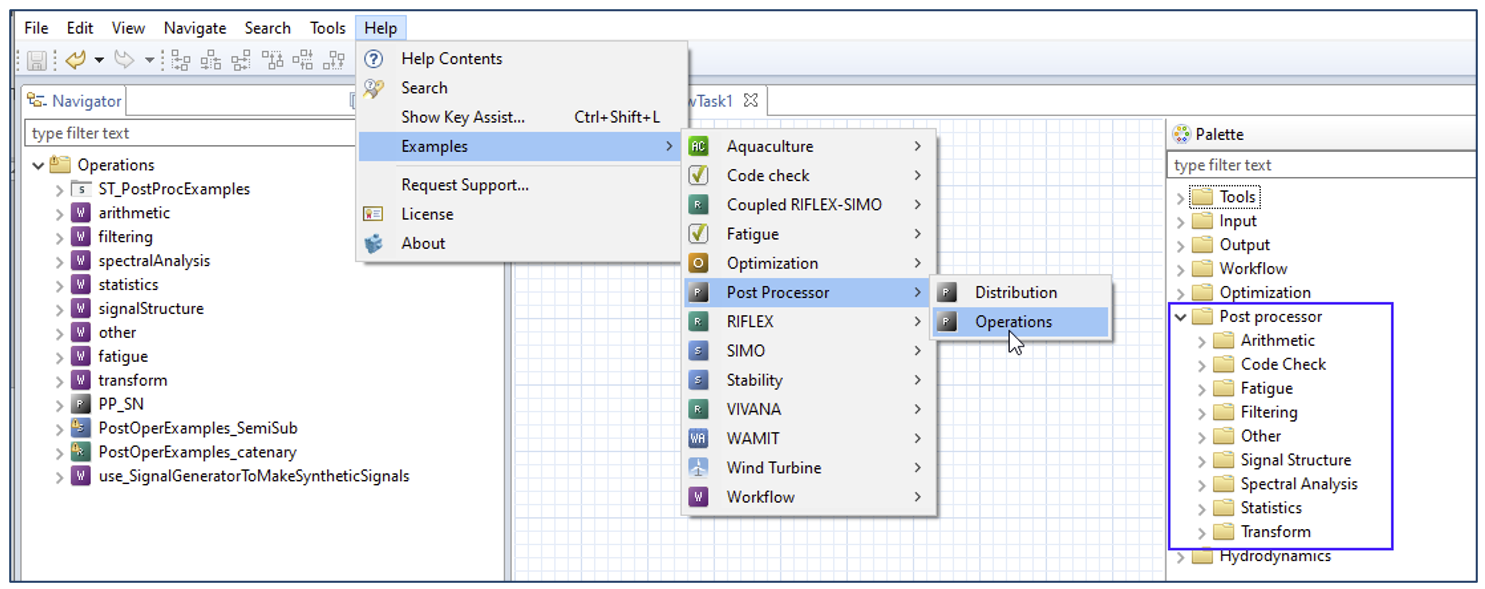Screen dimensions: 1485x589
Task: Choose Request Support from Help menu
Action: (464, 185)
